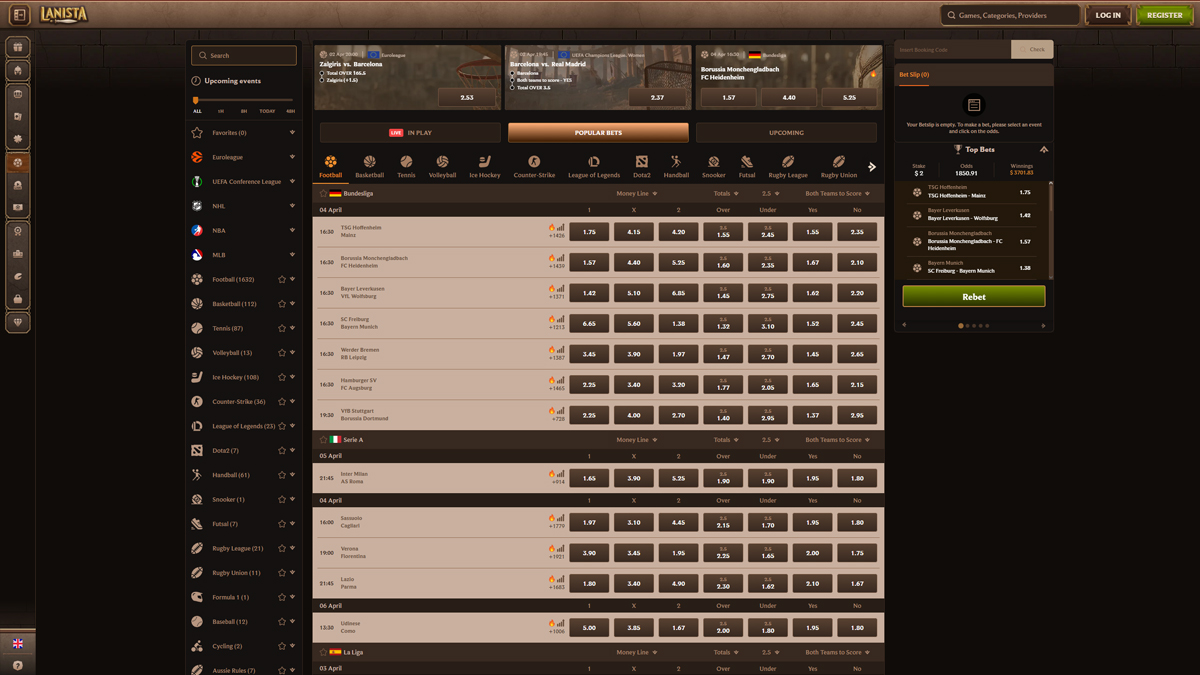The image size is (1200, 675).
Task: Toggle favorite star for the Tennis category
Action: click(x=282, y=329)
